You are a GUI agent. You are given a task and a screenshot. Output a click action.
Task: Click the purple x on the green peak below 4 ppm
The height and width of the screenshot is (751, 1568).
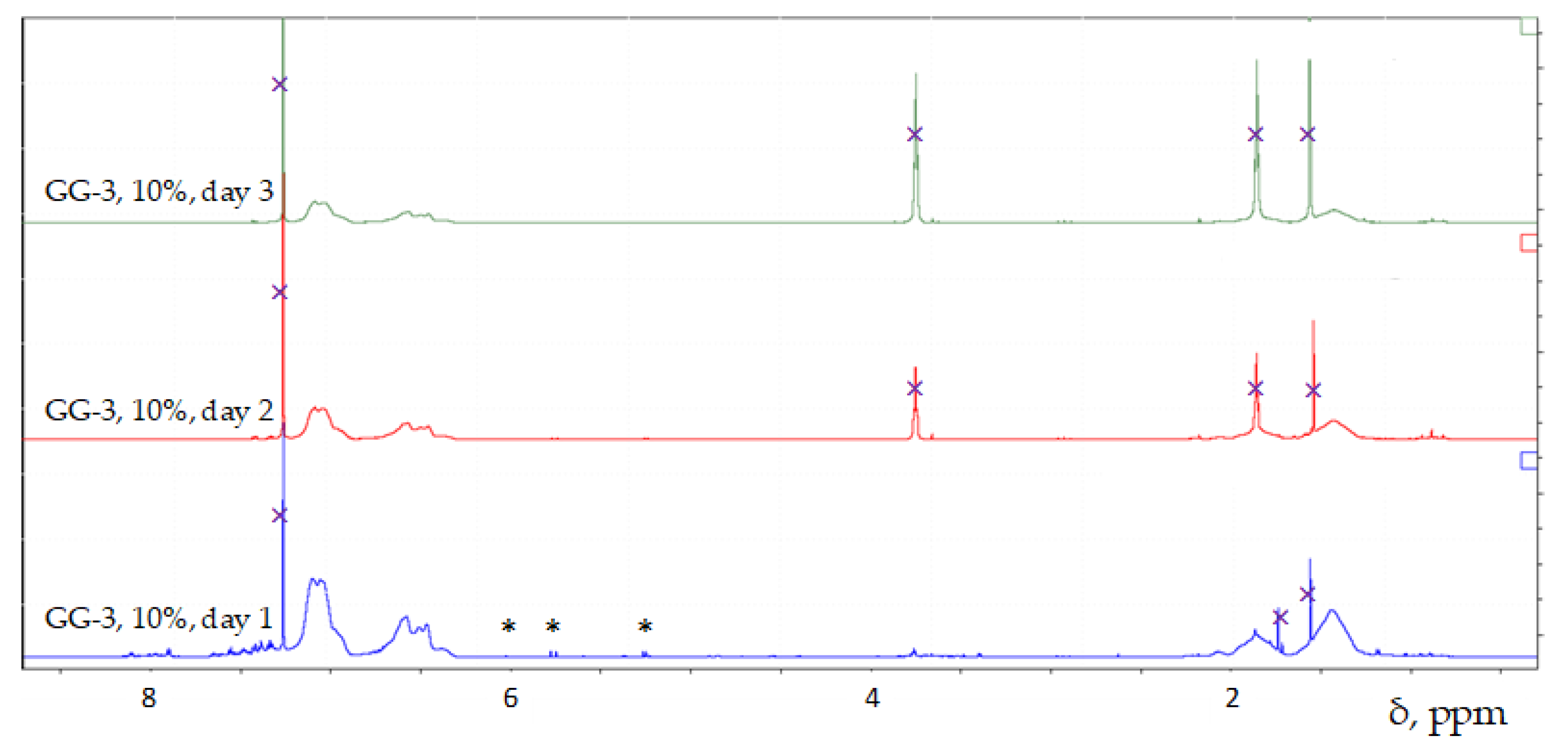click(914, 134)
